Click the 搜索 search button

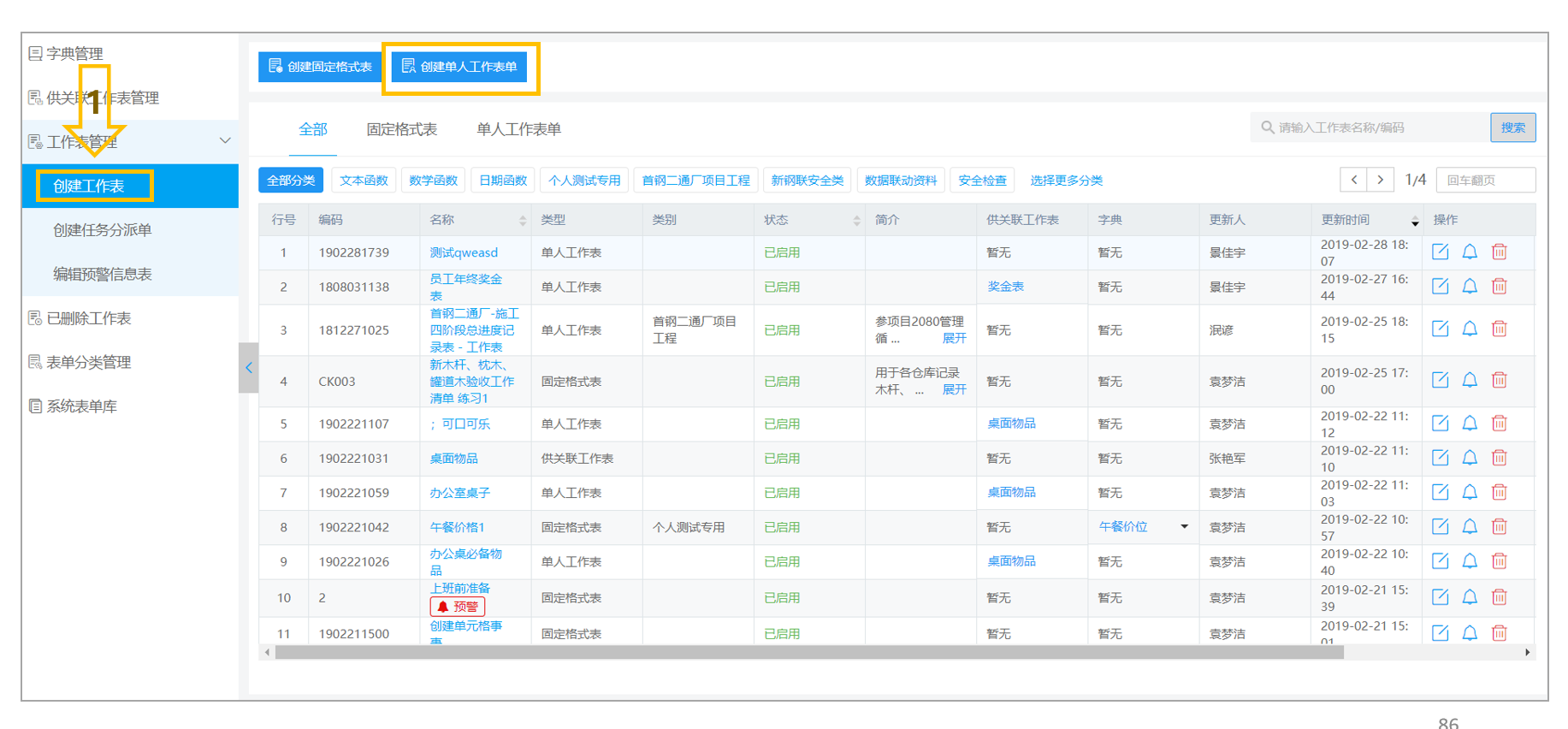[1512, 127]
